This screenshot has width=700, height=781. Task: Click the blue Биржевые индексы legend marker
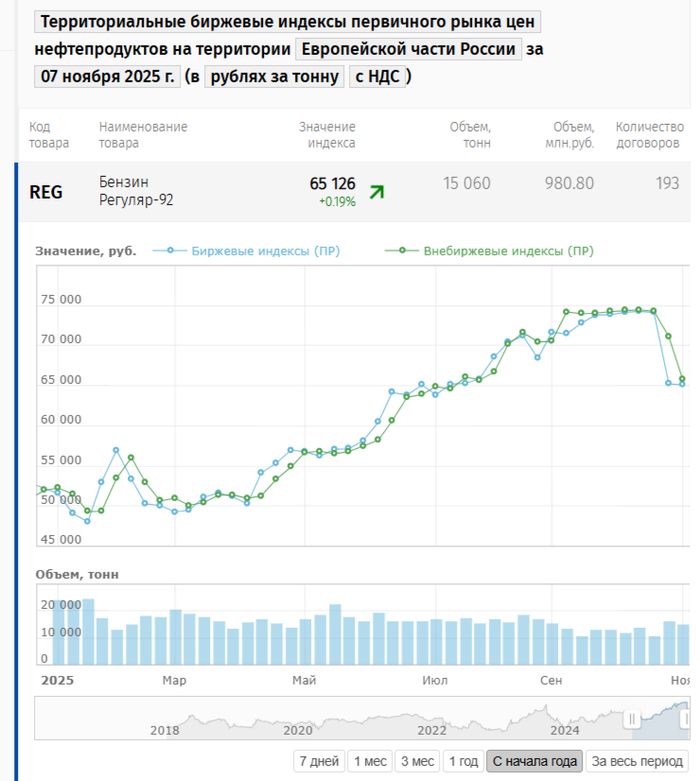click(171, 251)
